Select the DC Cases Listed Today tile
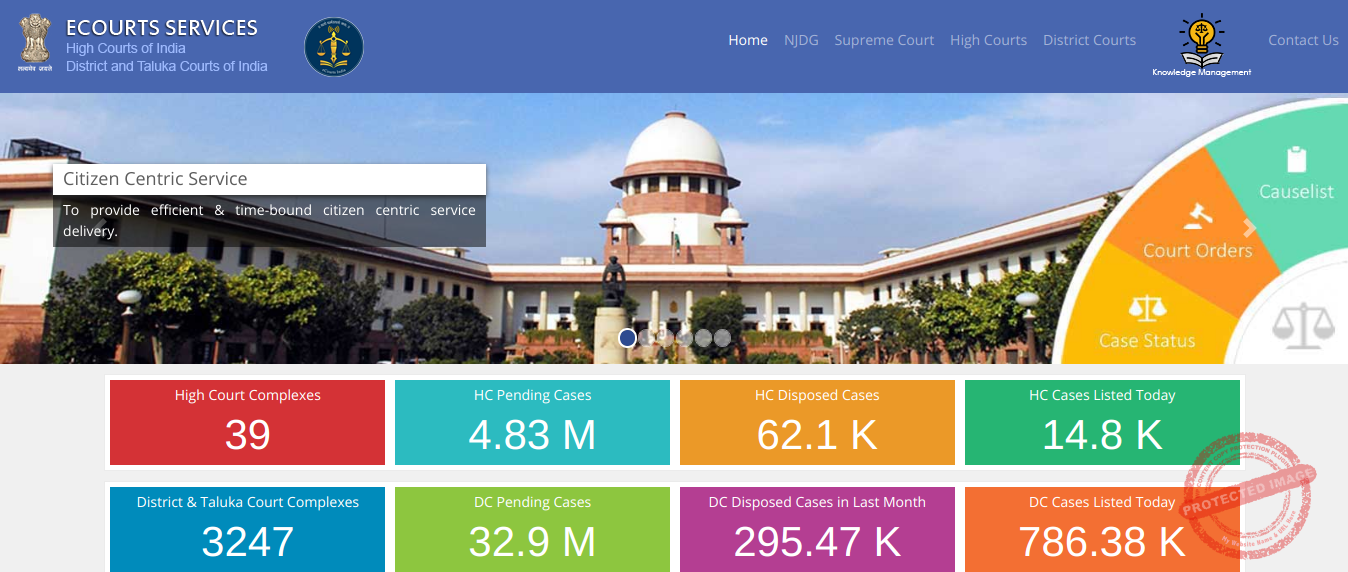 coord(1102,530)
